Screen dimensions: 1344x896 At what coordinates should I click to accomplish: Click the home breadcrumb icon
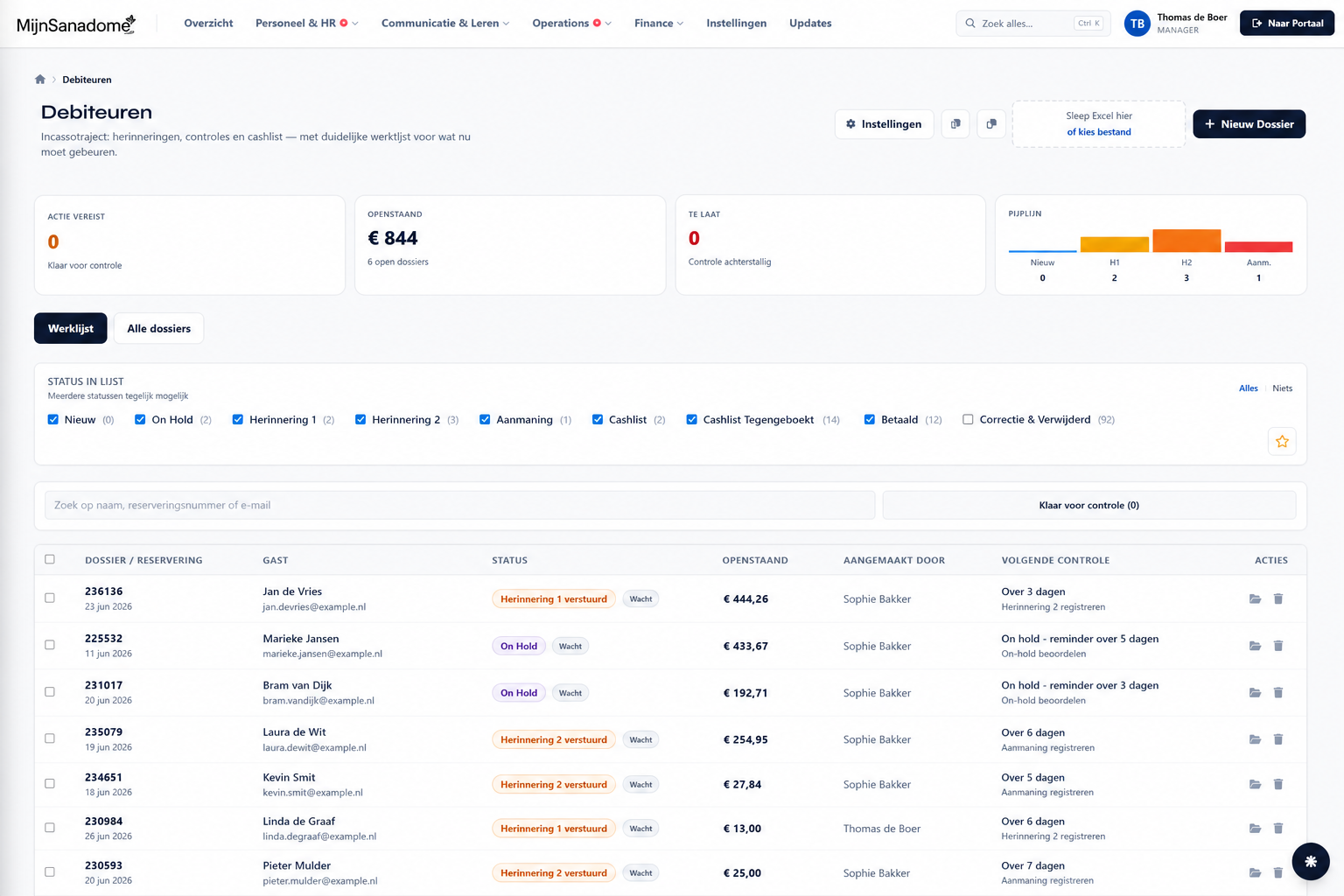(39, 80)
